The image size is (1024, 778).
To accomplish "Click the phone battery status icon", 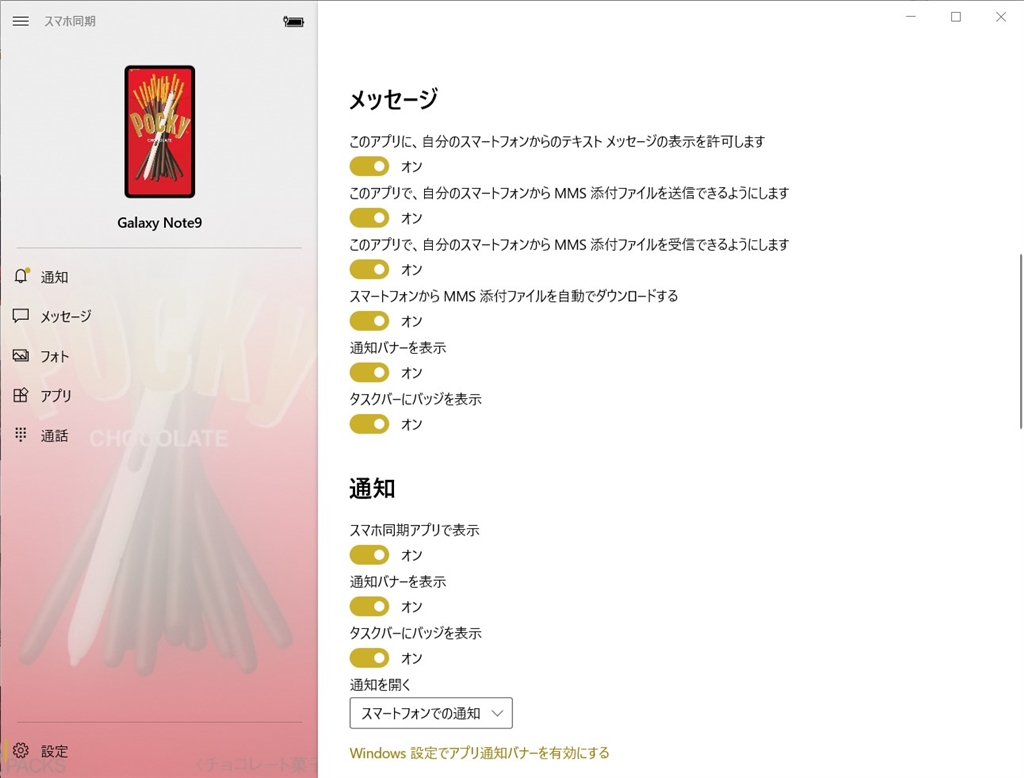I will (293, 22).
